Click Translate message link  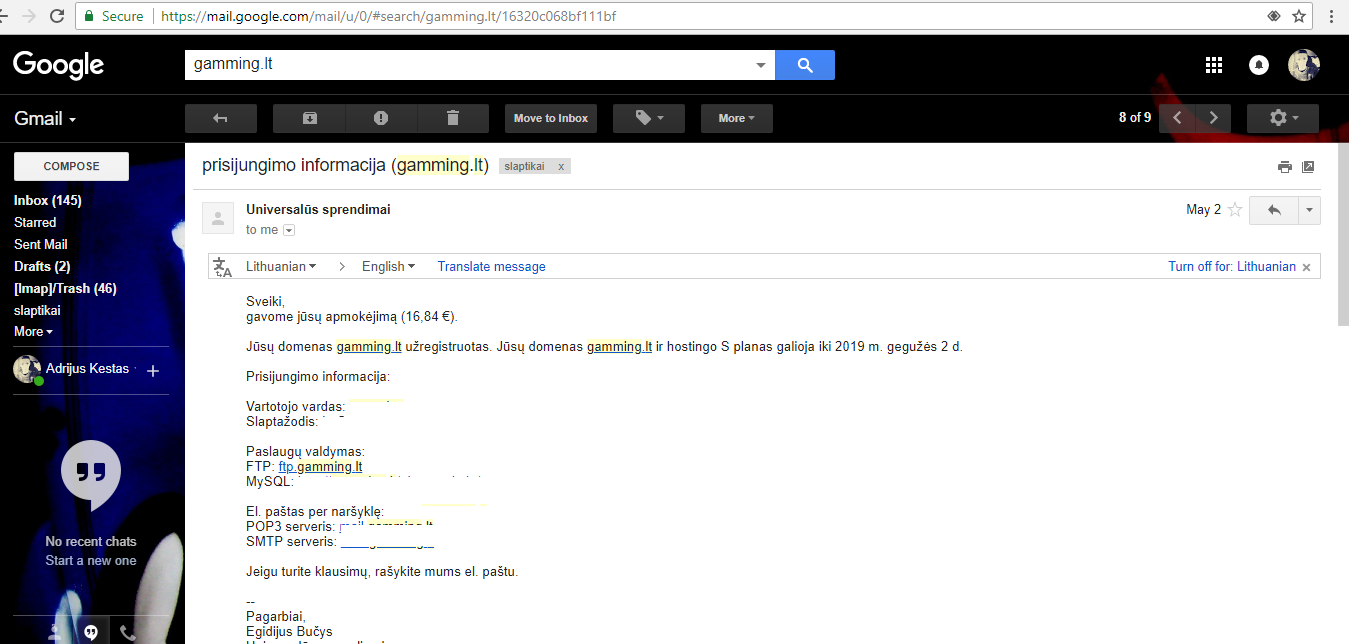coord(491,267)
